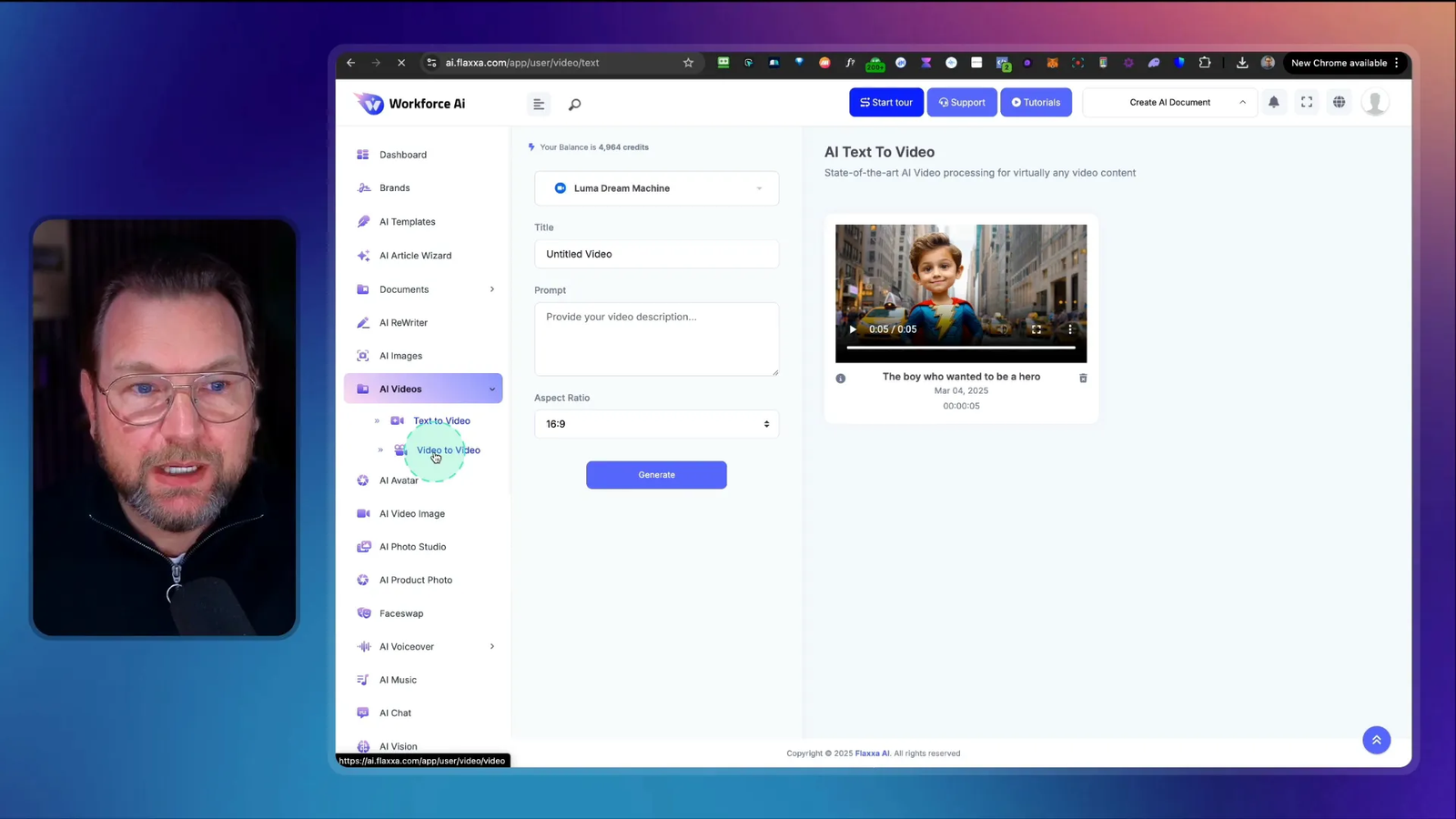Image resolution: width=1456 pixels, height=819 pixels.
Task: Expand the Documents submenu chevron
Action: [x=492, y=289]
